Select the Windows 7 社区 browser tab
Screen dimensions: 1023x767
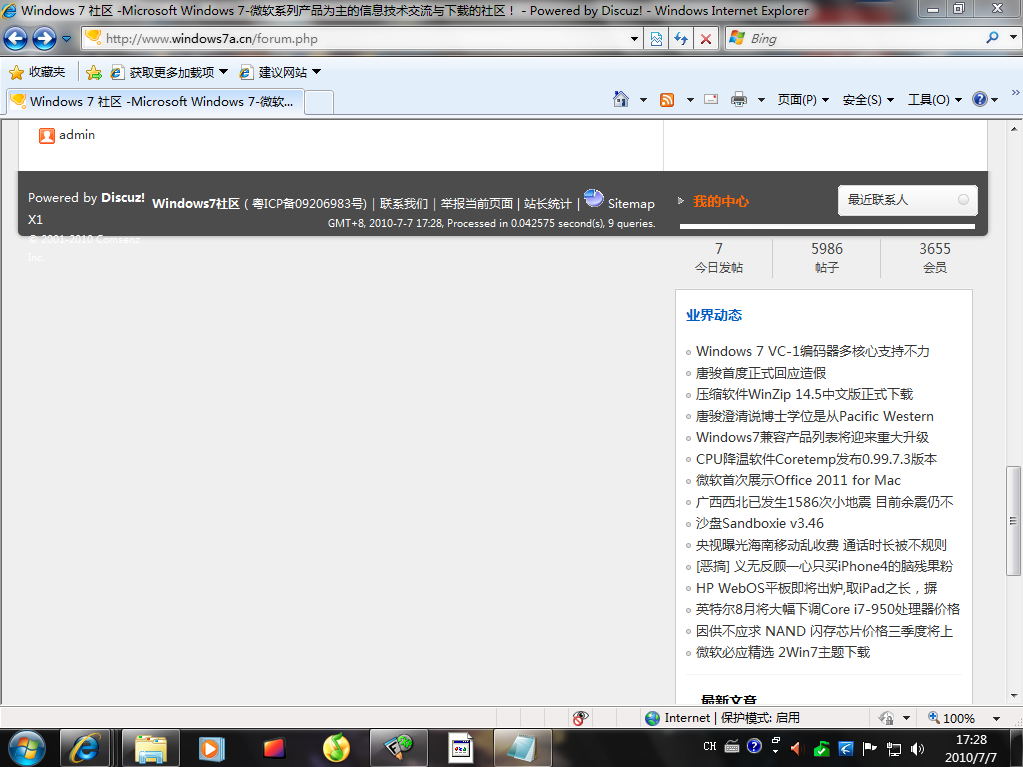[155, 102]
